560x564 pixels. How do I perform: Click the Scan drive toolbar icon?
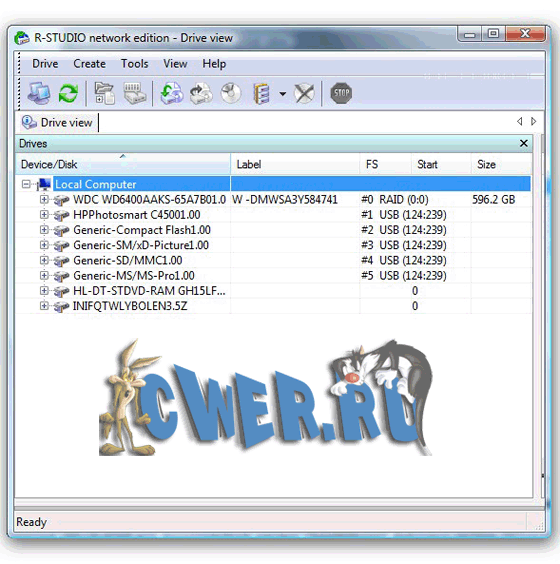point(135,93)
